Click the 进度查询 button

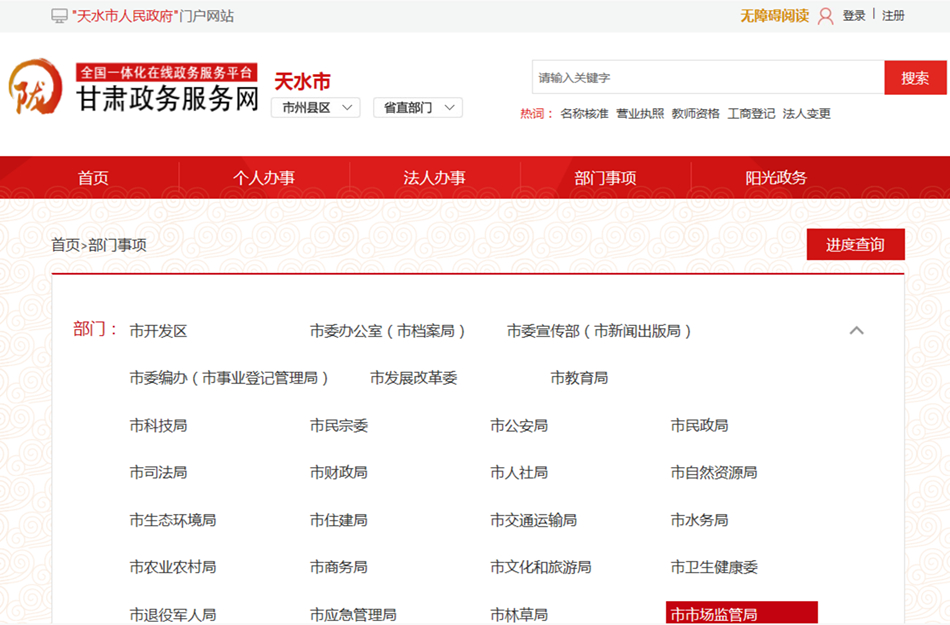pos(855,245)
